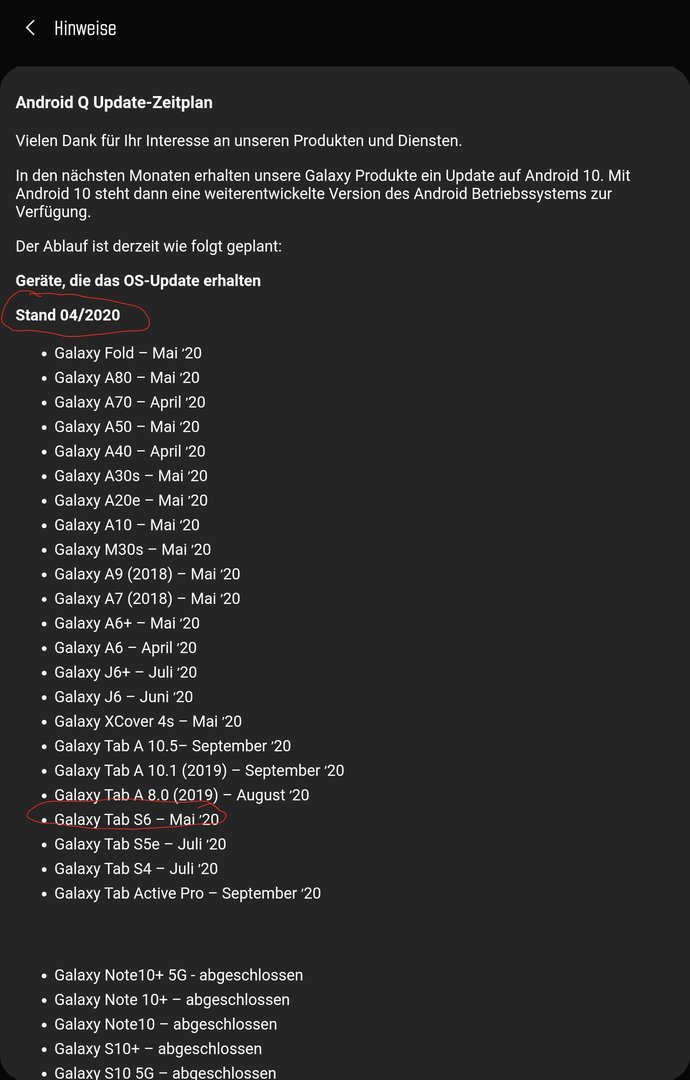Tap the Galaxy S10+ abgeschlossen entry
690x1080 pixels.
pos(158,1049)
